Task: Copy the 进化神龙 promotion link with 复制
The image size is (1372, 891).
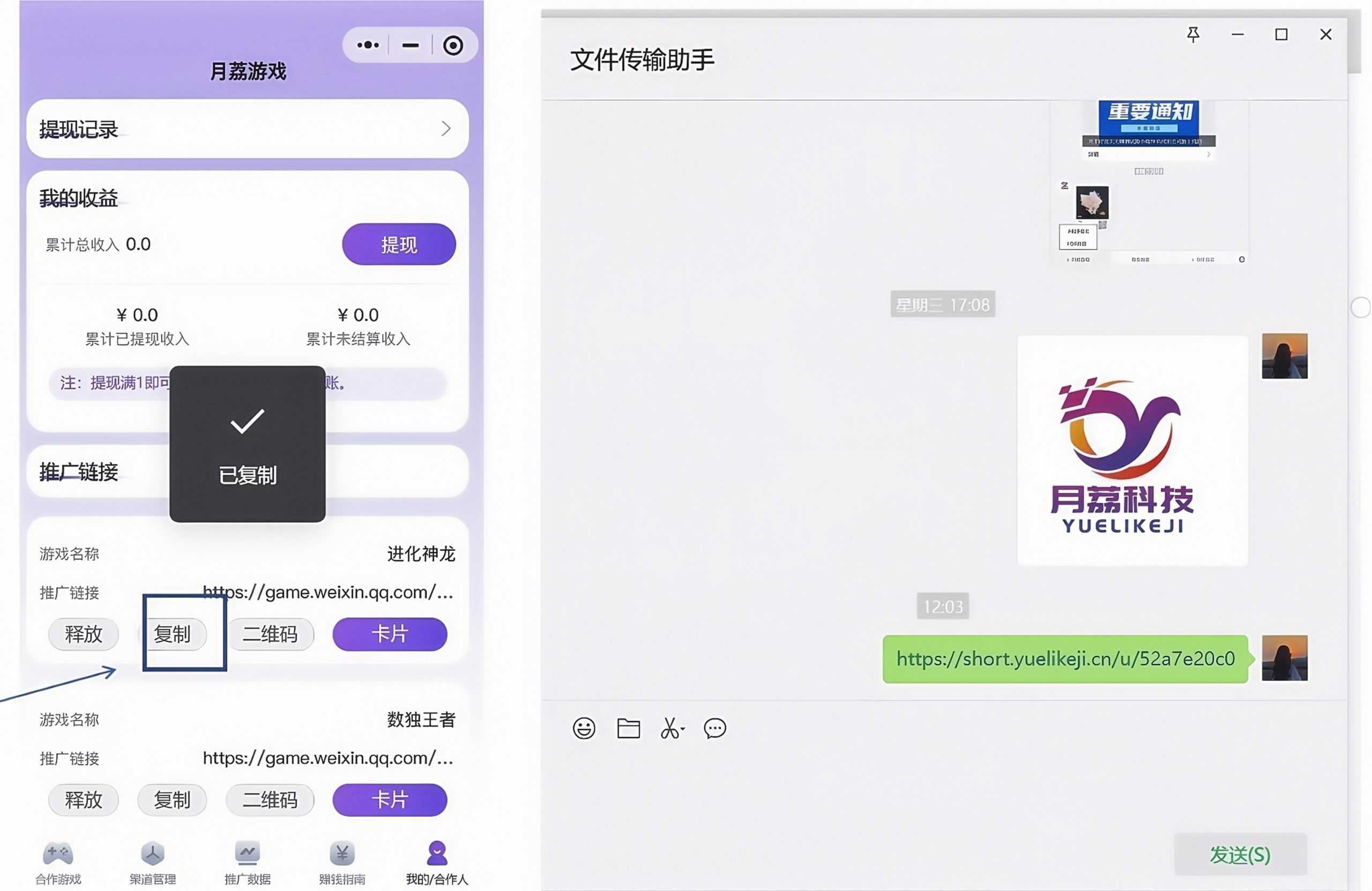Action: 176,634
